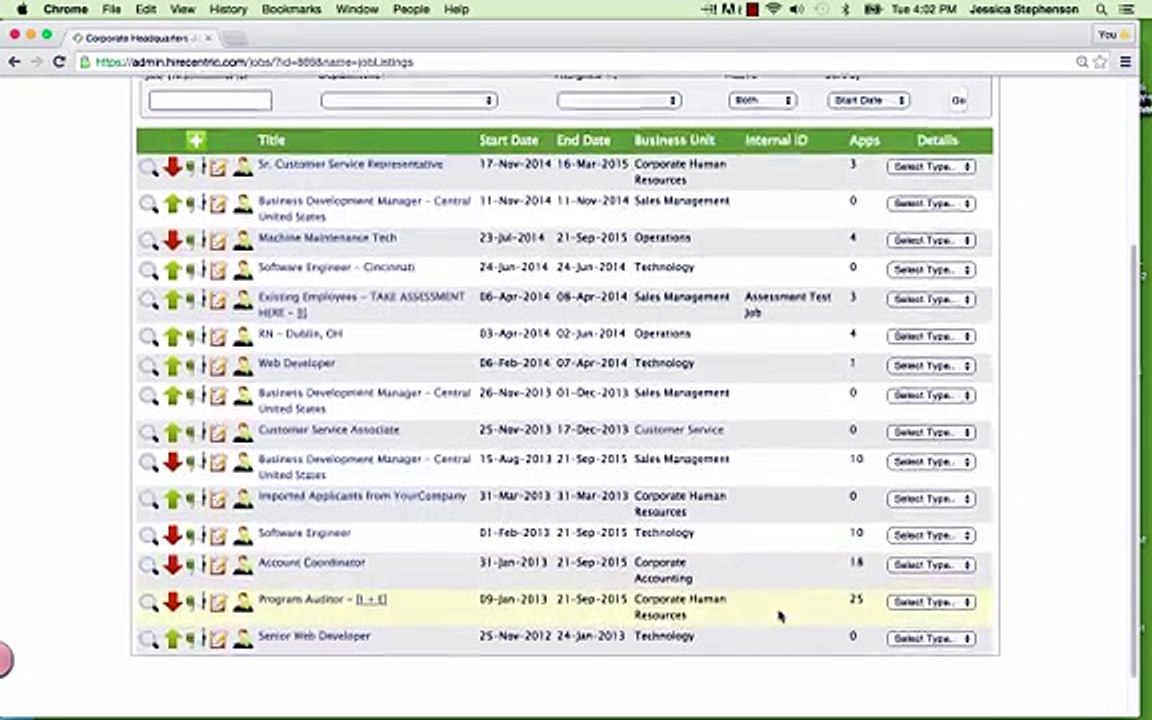1152x720 pixels.
Task: Sort table by Start Date column header
Action: (x=508, y=140)
